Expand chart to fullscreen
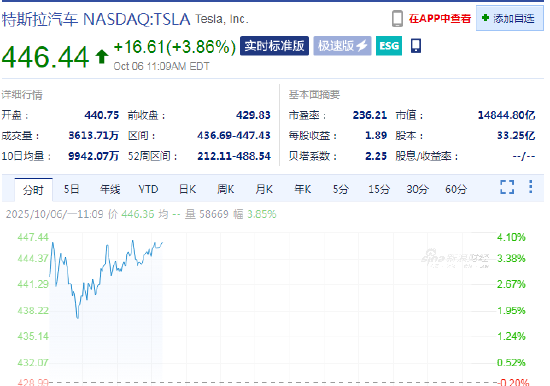The height and width of the screenshot is (386, 550). 507,187
